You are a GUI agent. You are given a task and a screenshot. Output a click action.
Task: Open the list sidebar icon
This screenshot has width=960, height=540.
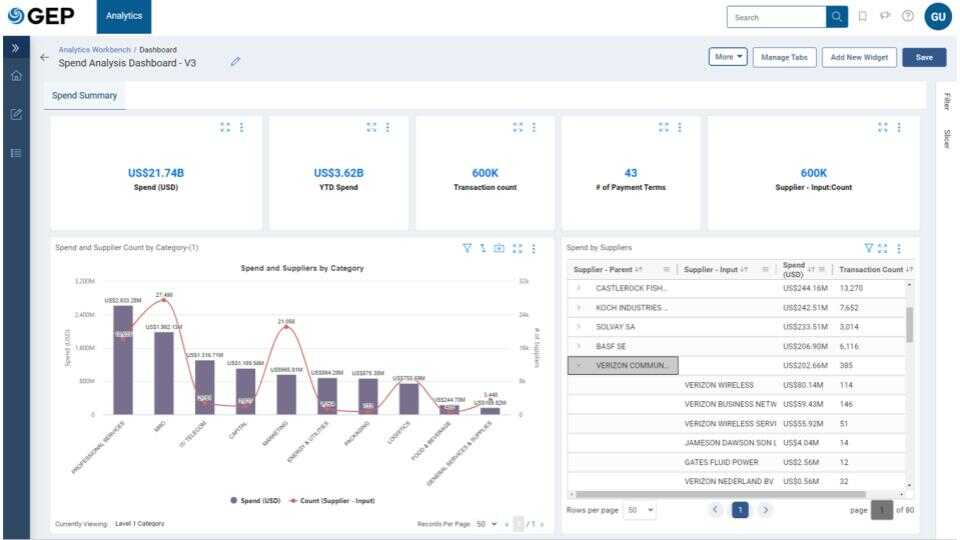point(16,153)
